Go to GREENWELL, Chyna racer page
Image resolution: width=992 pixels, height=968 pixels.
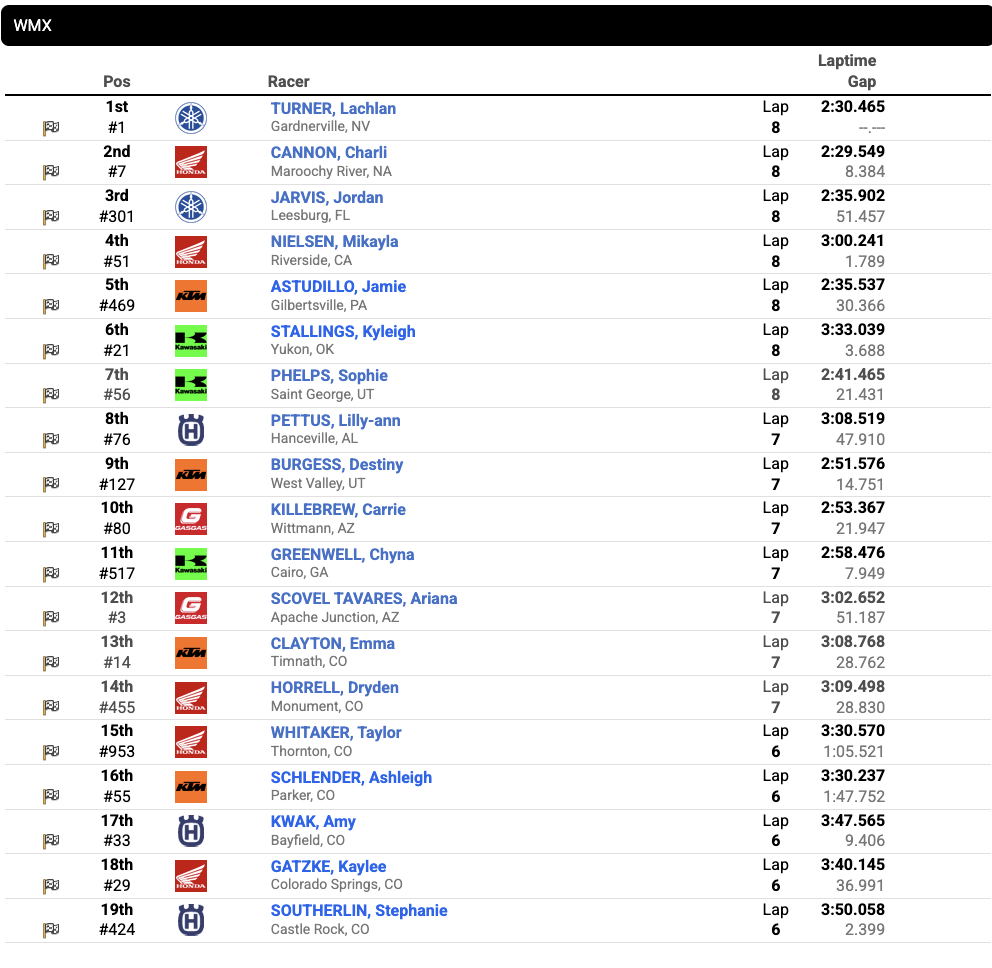tap(342, 554)
